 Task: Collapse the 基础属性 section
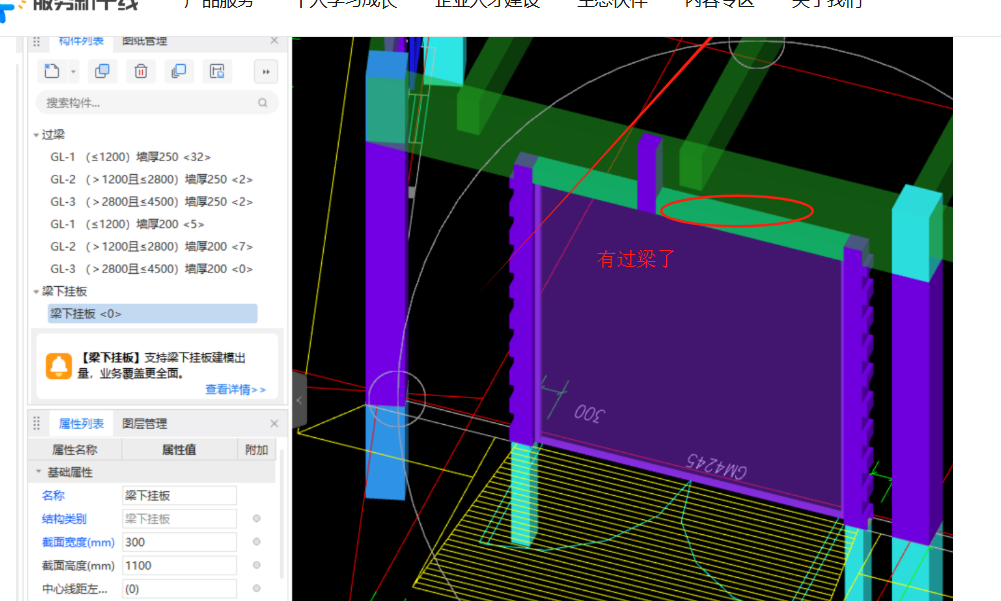(38, 472)
